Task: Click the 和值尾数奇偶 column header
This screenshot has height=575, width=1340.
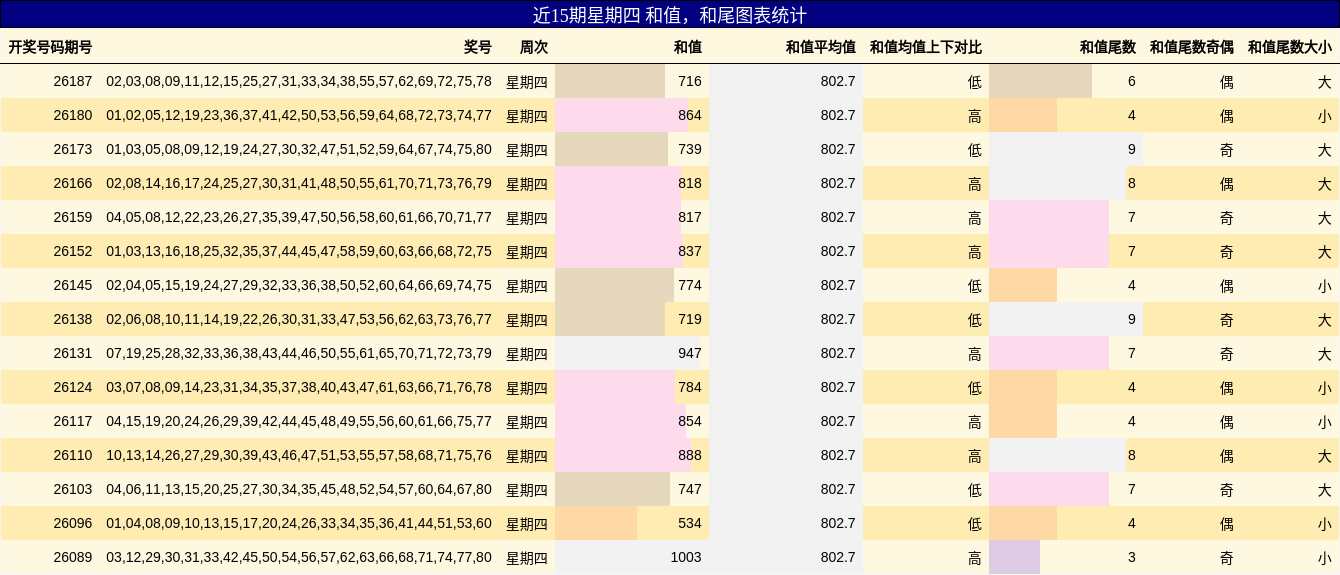Action: tap(1192, 47)
